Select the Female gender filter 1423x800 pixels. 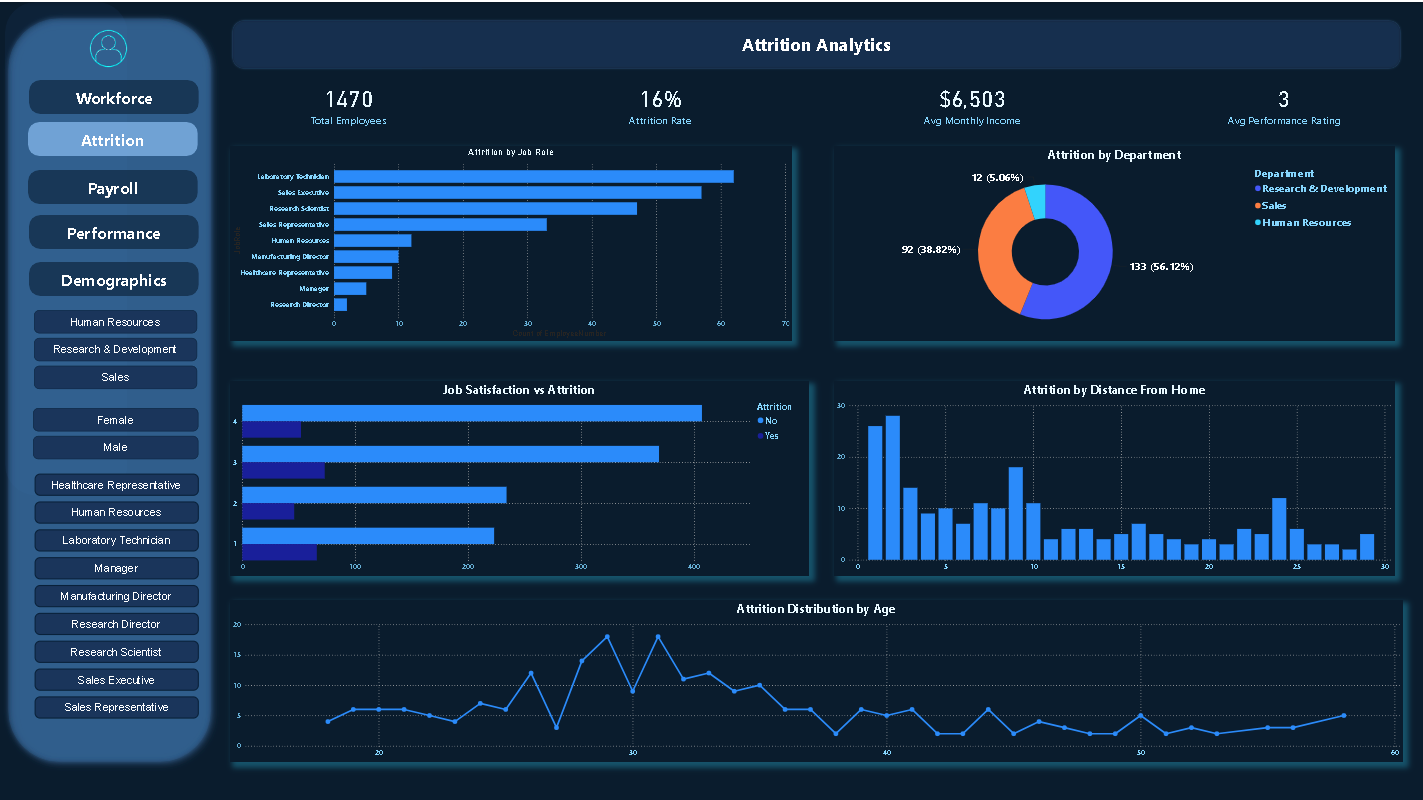[x=115, y=420]
